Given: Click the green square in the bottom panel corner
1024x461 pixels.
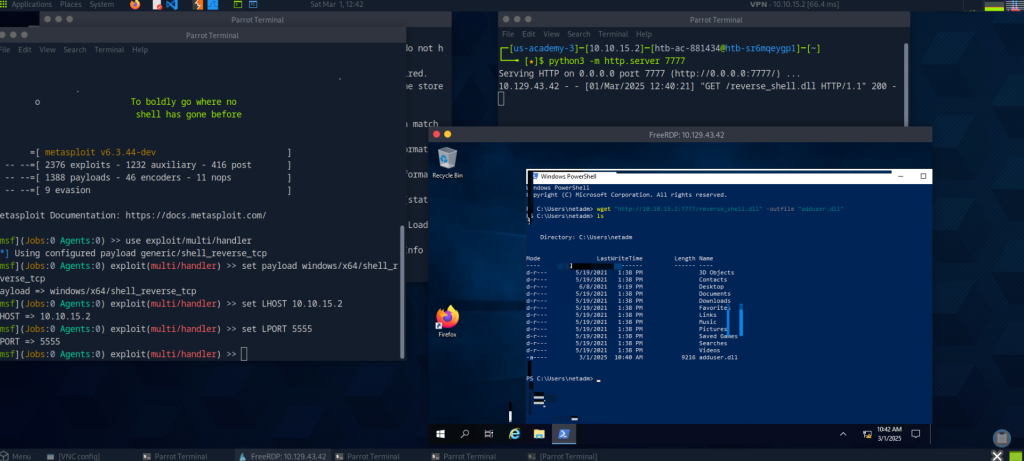Looking at the screenshot, I should (1016, 456).
